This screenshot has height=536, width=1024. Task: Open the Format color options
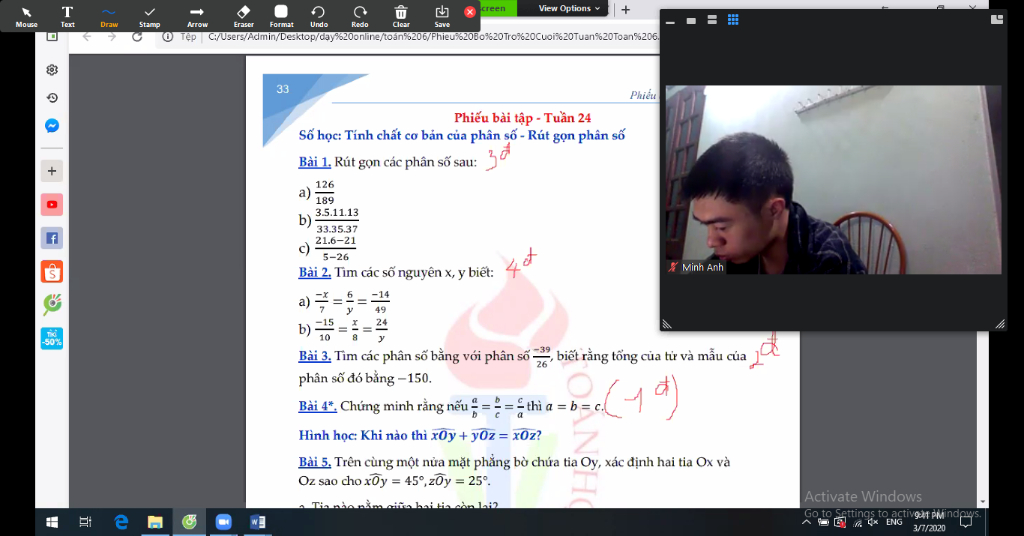(x=281, y=16)
